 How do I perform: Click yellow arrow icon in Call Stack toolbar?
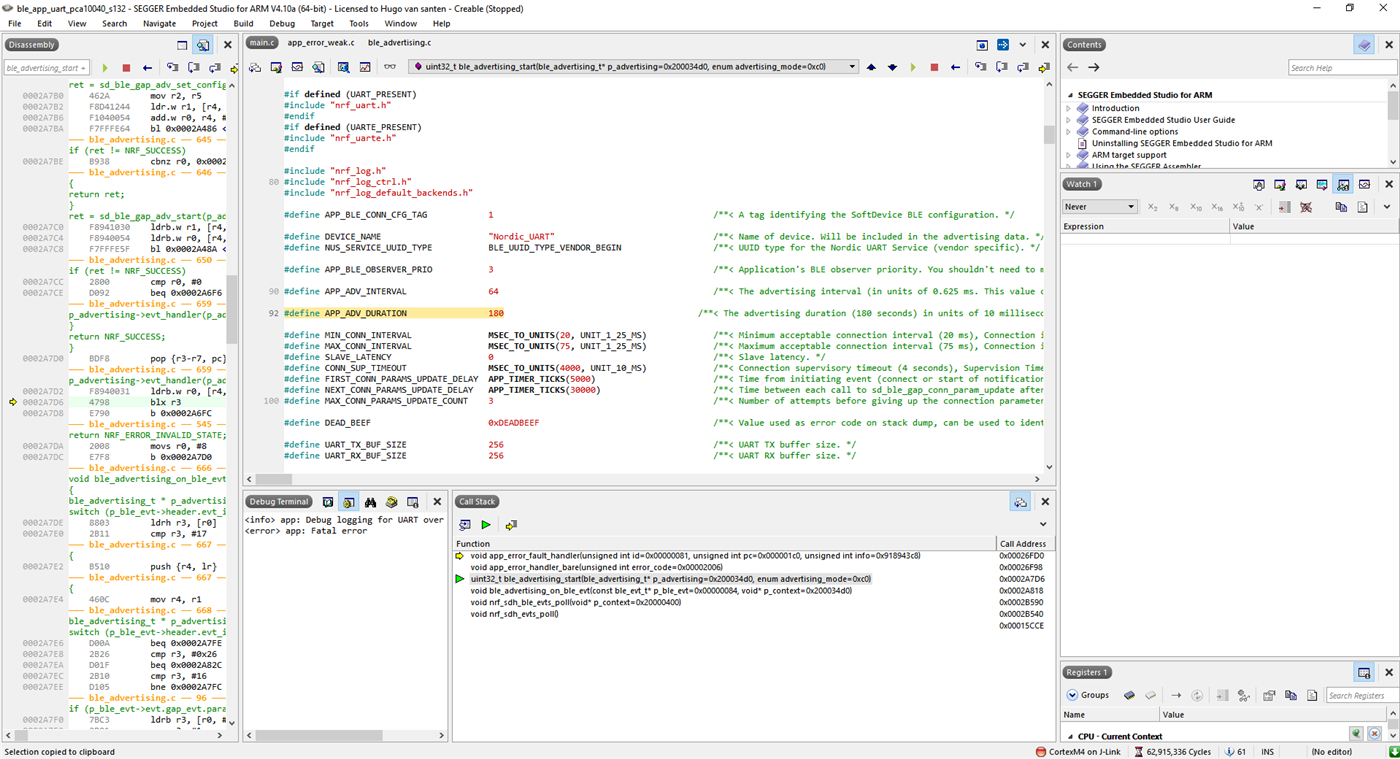pyautogui.click(x=511, y=525)
